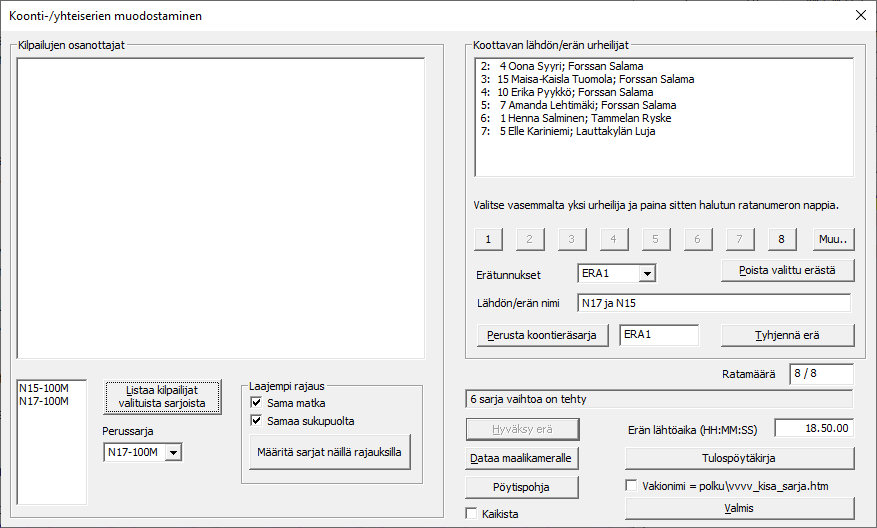The image size is (877, 528).
Task: Toggle the Sama matka checkbox
Action: tap(258, 402)
